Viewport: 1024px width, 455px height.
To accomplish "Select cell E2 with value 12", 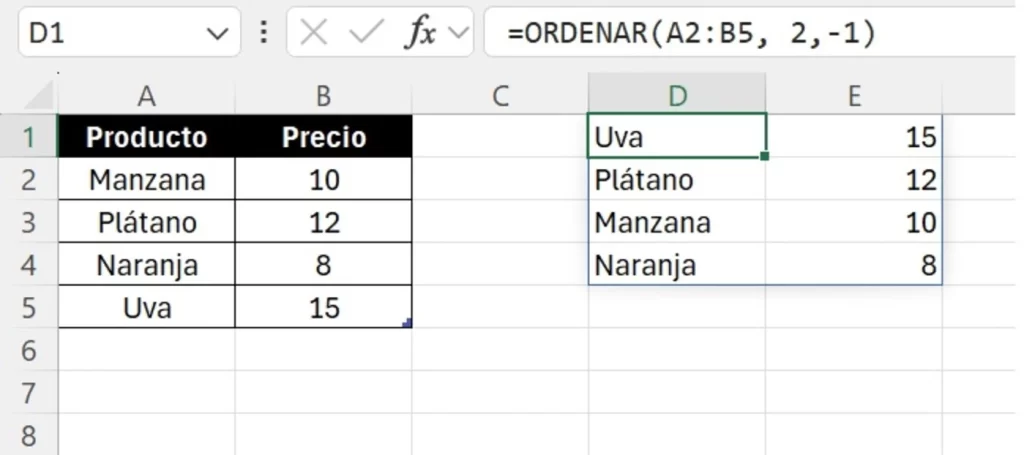I will coord(854,180).
